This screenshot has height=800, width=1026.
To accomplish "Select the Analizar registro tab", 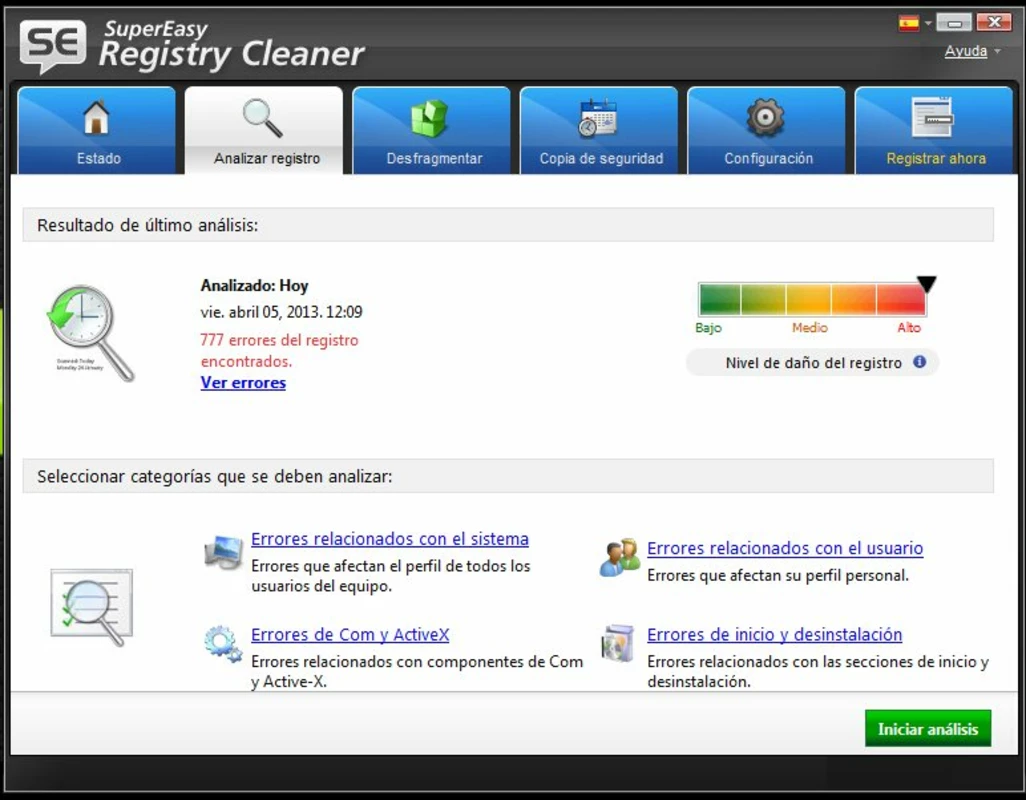I will (x=264, y=131).
